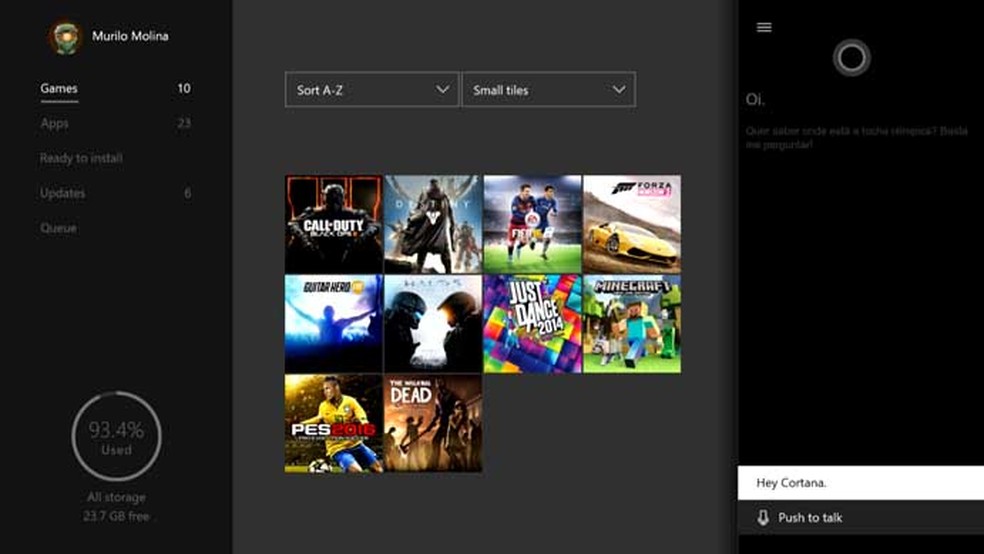This screenshot has width=984, height=554.
Task: Click the All storage label
Action: 116,497
